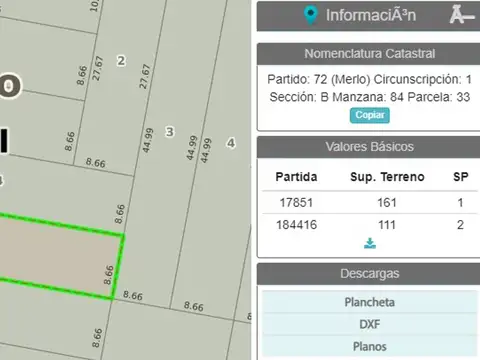Image resolution: width=480 pixels, height=360 pixels.
Task: Open the Plancheta download
Action: coord(370,302)
